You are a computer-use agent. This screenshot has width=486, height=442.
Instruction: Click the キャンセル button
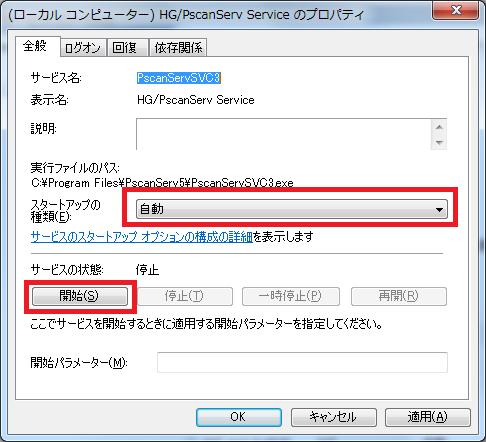coord(334,417)
